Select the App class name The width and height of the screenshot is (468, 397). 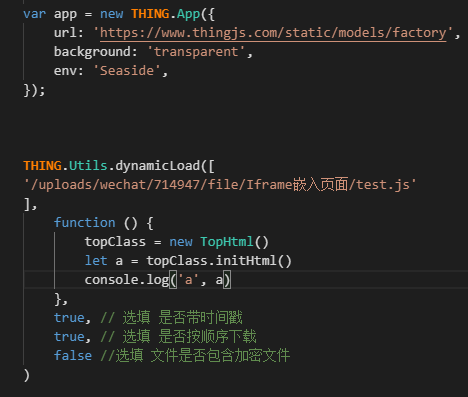(x=188, y=14)
